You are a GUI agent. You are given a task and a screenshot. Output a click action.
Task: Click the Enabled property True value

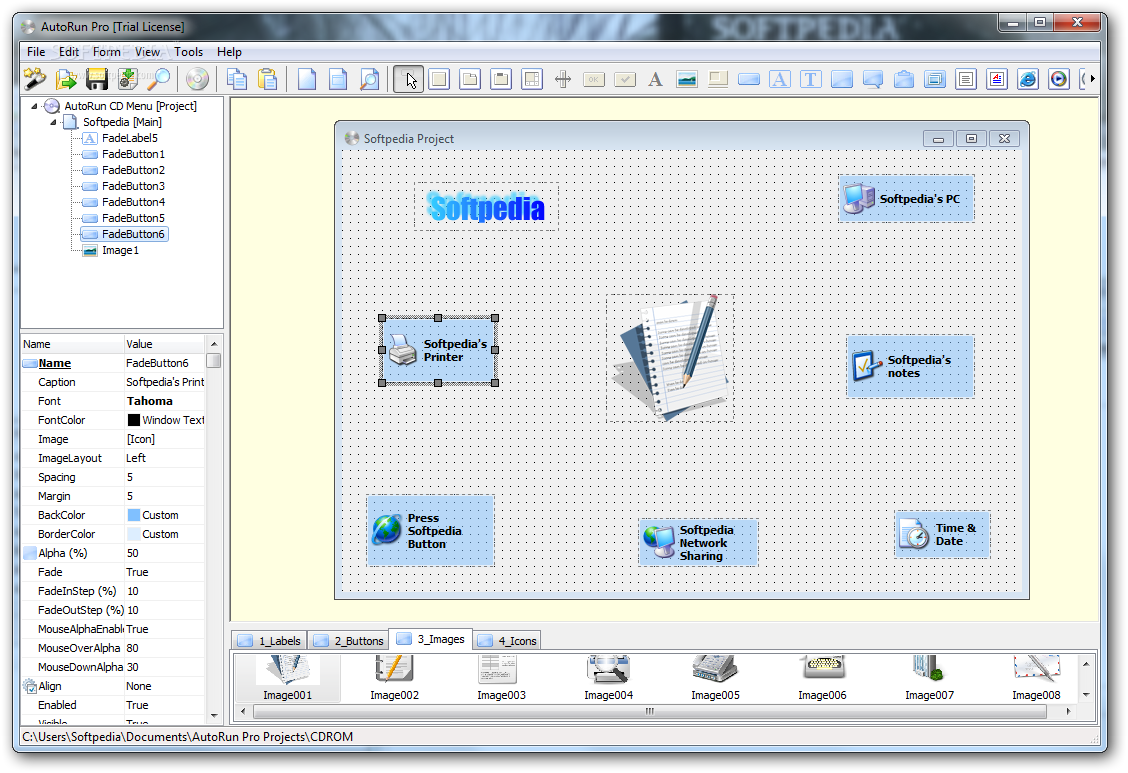tap(165, 705)
